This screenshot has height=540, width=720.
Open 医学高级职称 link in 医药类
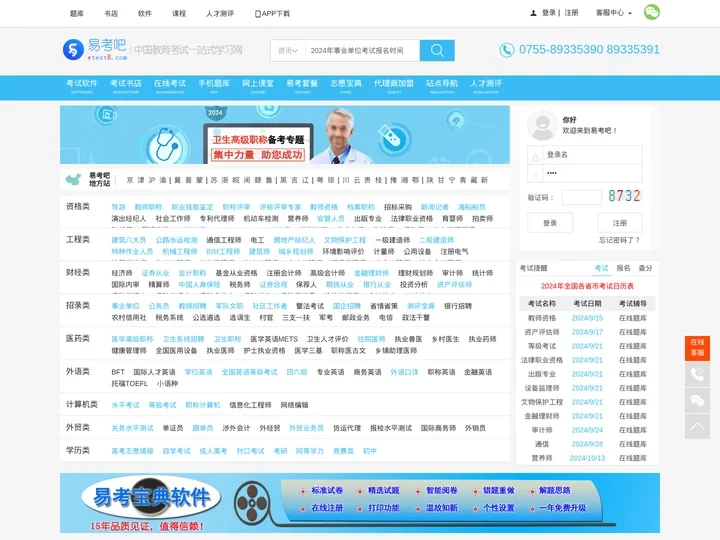pyautogui.click(x=132, y=339)
